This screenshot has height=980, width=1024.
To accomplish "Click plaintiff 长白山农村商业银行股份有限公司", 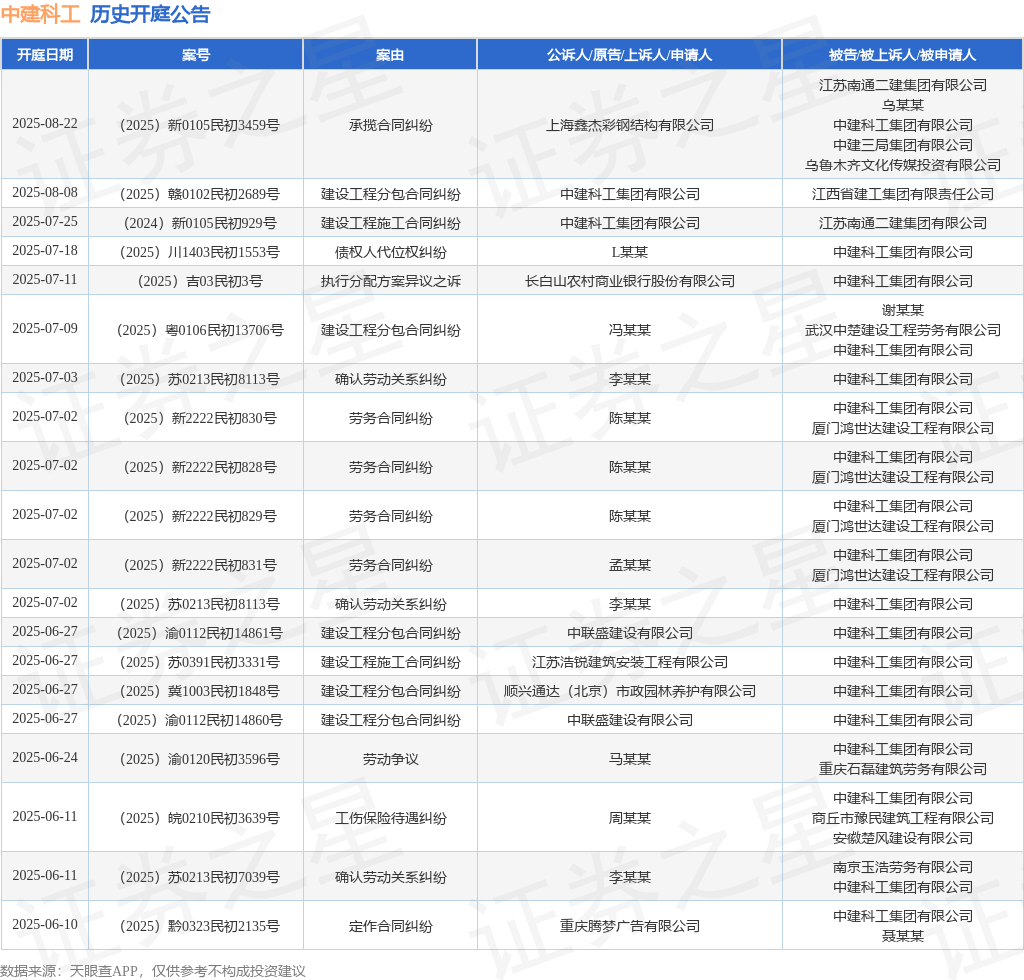I will coord(630,281).
